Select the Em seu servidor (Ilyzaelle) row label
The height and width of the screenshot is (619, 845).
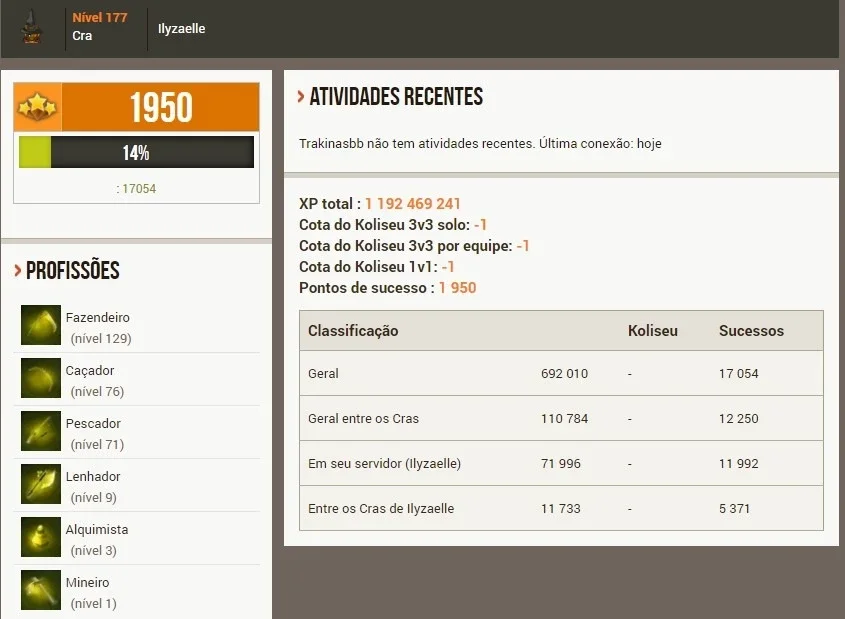coord(384,463)
